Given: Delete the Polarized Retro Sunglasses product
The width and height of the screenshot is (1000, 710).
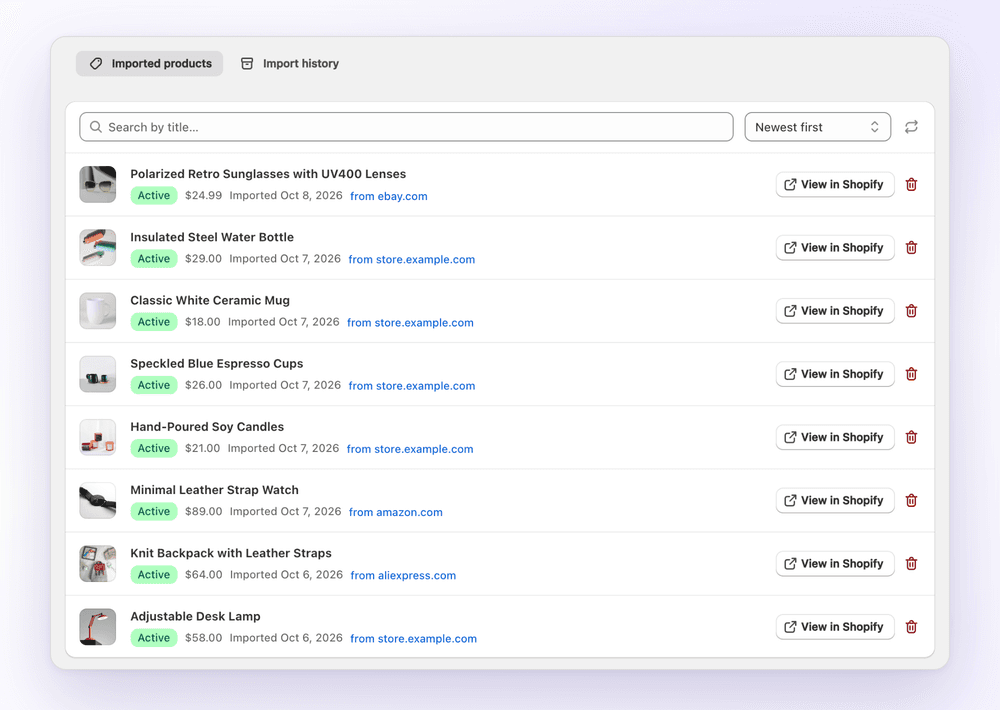Looking at the screenshot, I should [x=911, y=184].
